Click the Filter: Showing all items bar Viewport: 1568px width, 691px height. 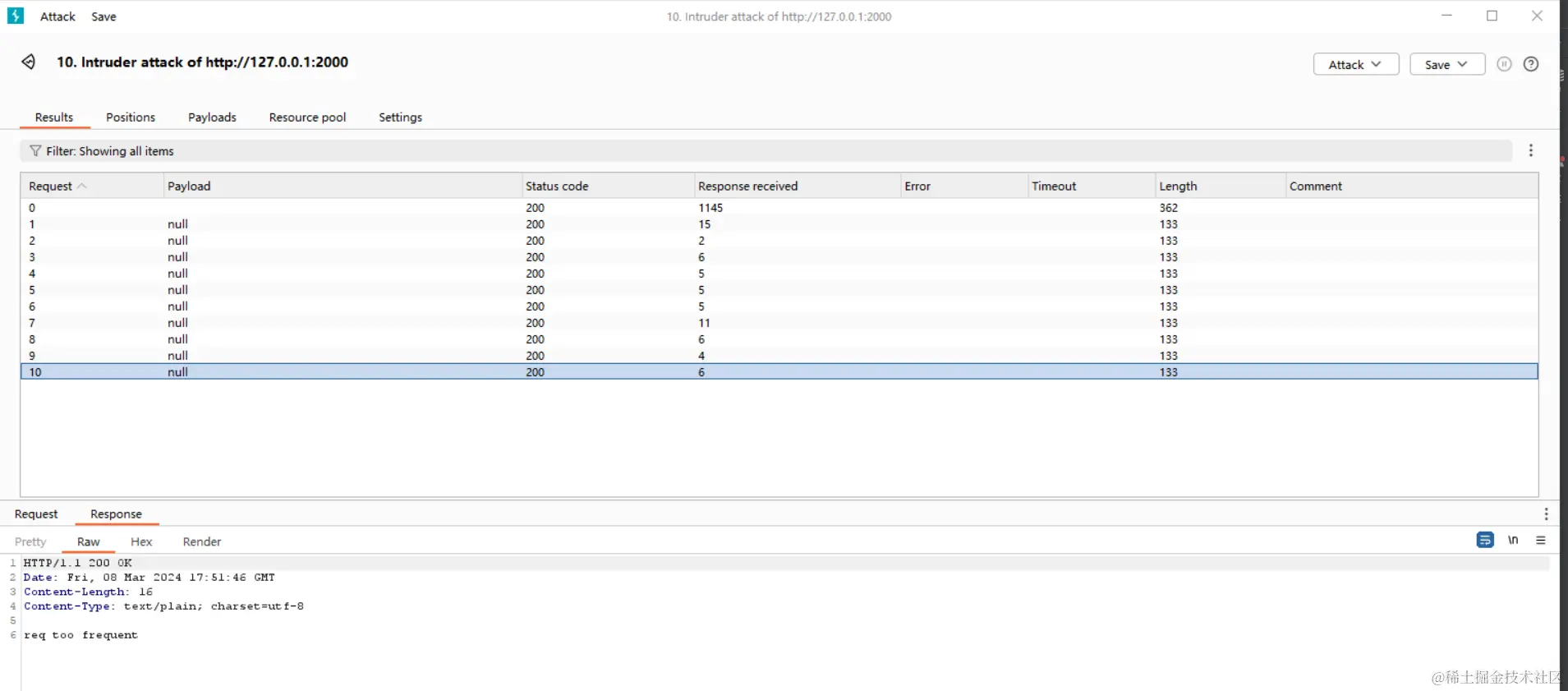pyautogui.click(x=766, y=151)
